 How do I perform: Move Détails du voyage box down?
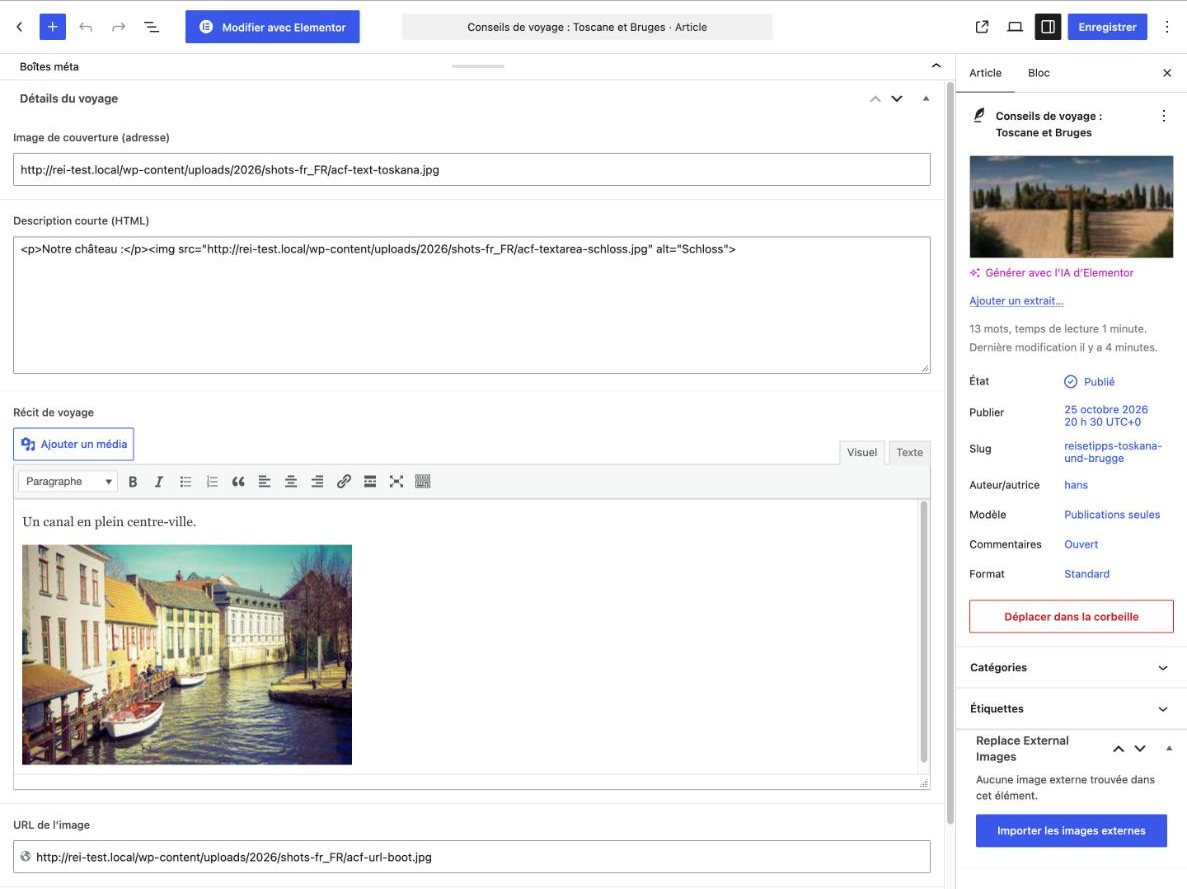coord(897,98)
